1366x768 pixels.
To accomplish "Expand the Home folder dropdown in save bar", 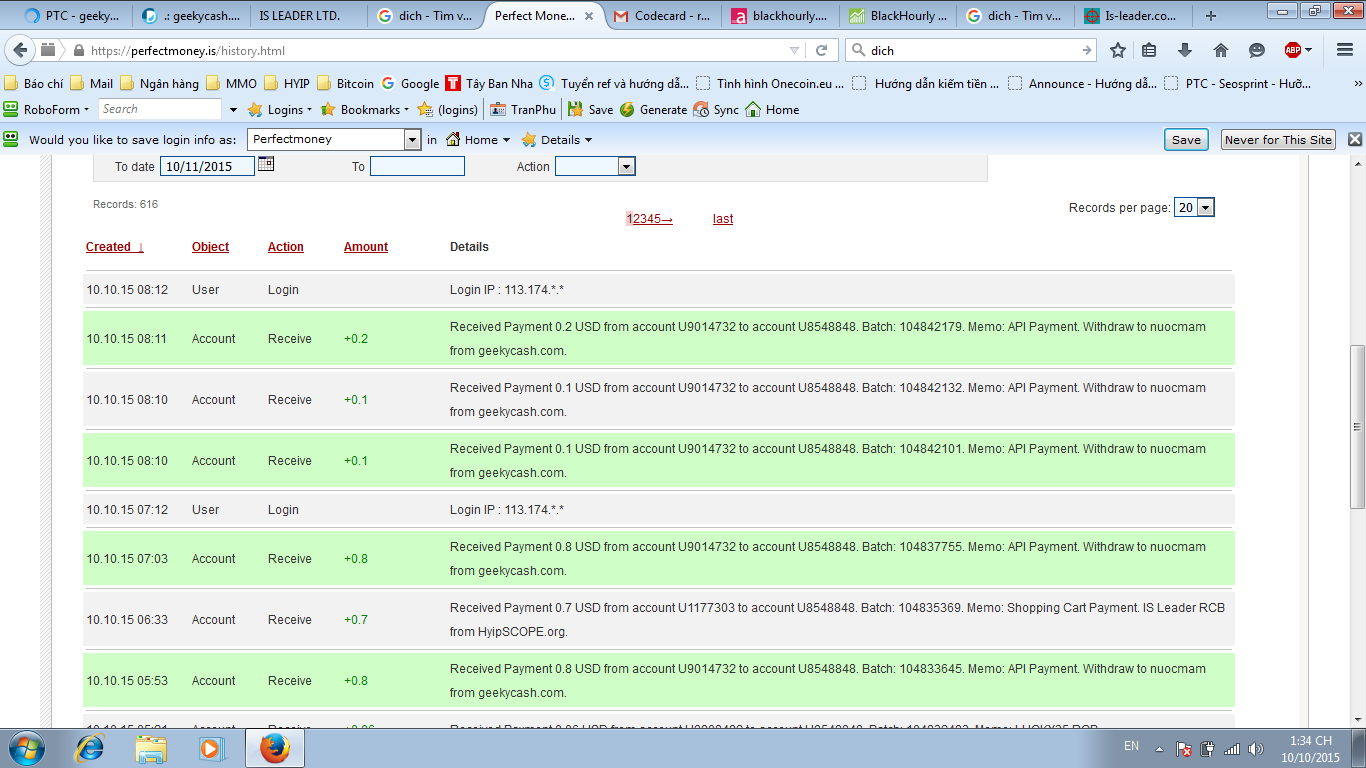I will tap(478, 140).
